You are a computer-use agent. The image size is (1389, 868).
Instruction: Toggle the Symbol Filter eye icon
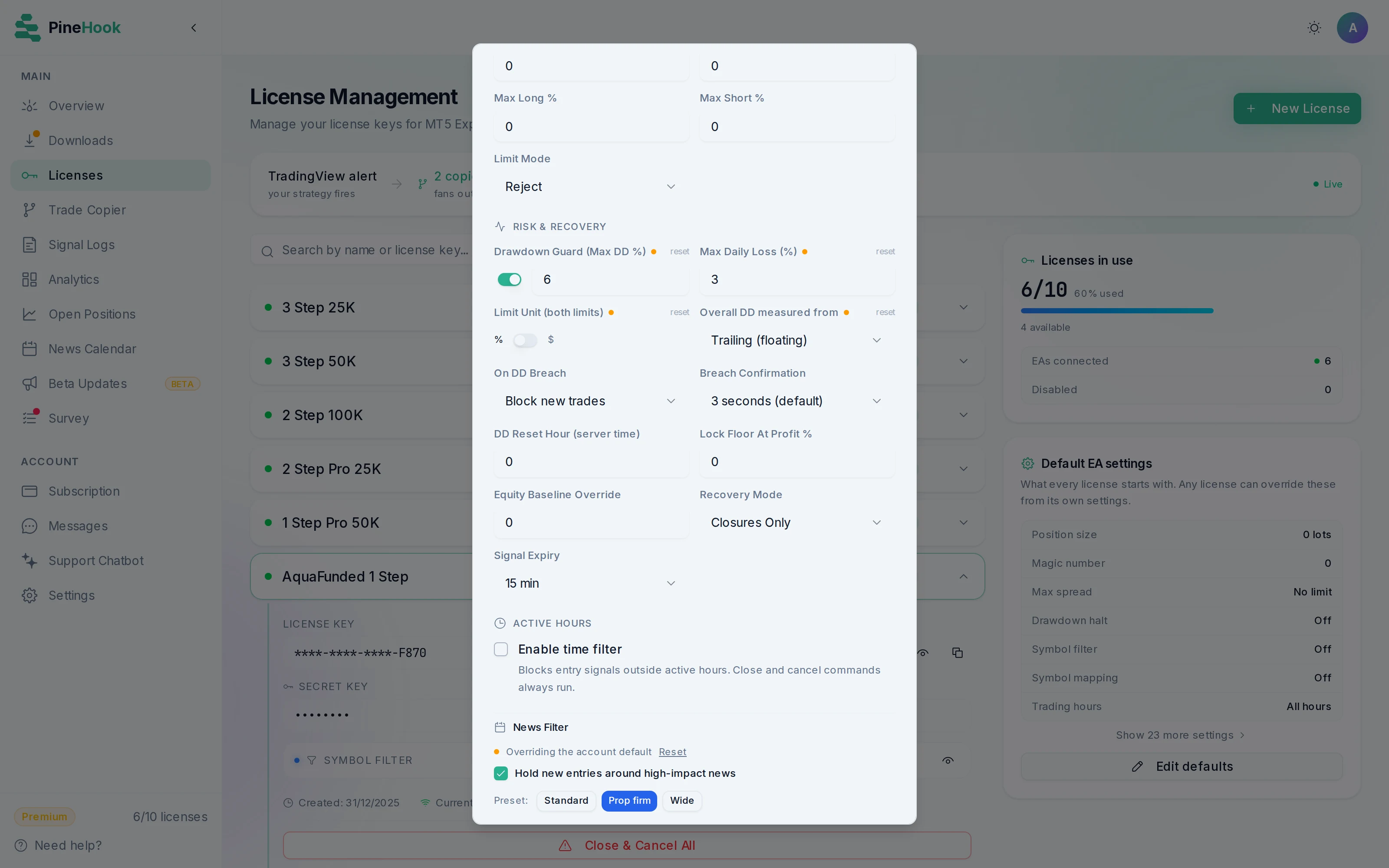pyautogui.click(x=948, y=761)
